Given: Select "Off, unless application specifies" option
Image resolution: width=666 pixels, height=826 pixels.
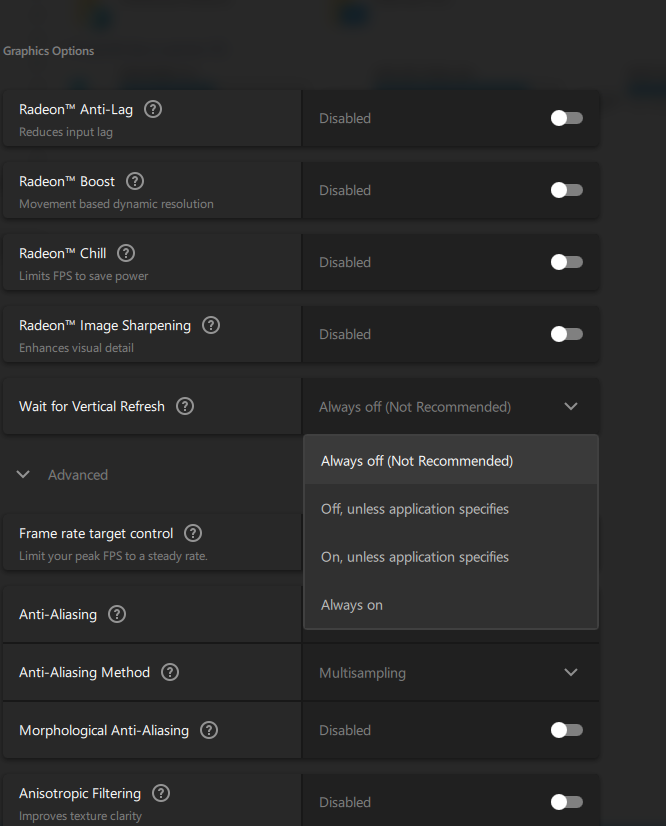Looking at the screenshot, I should (415, 509).
